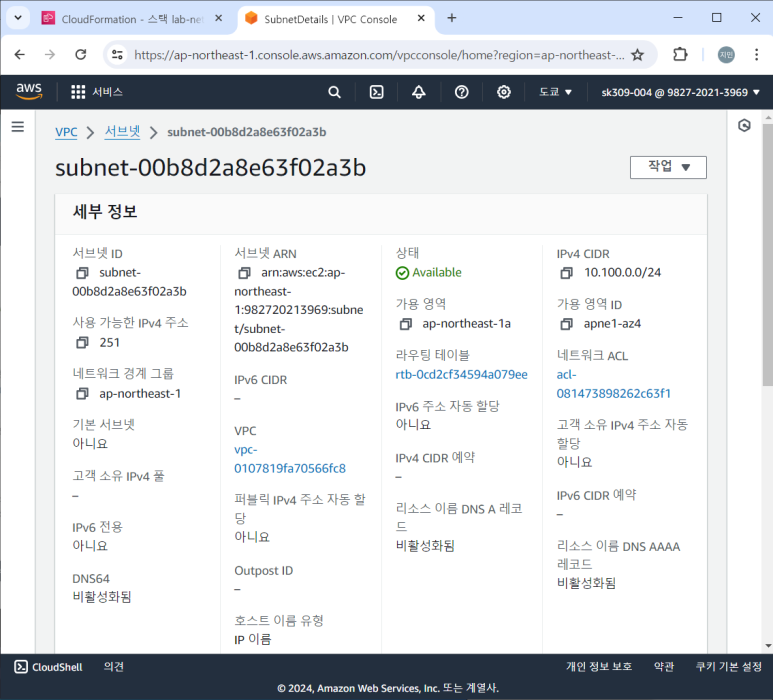Open CloudShell in the footer
This screenshot has width=773, height=700.
48,667
